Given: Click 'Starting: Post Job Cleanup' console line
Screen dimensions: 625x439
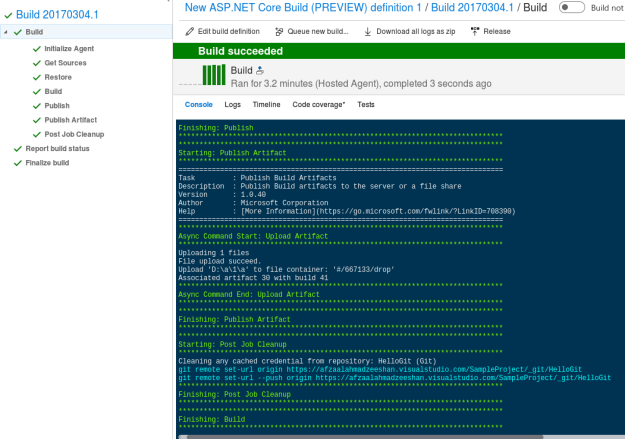Looking at the screenshot, I should 232,345.
